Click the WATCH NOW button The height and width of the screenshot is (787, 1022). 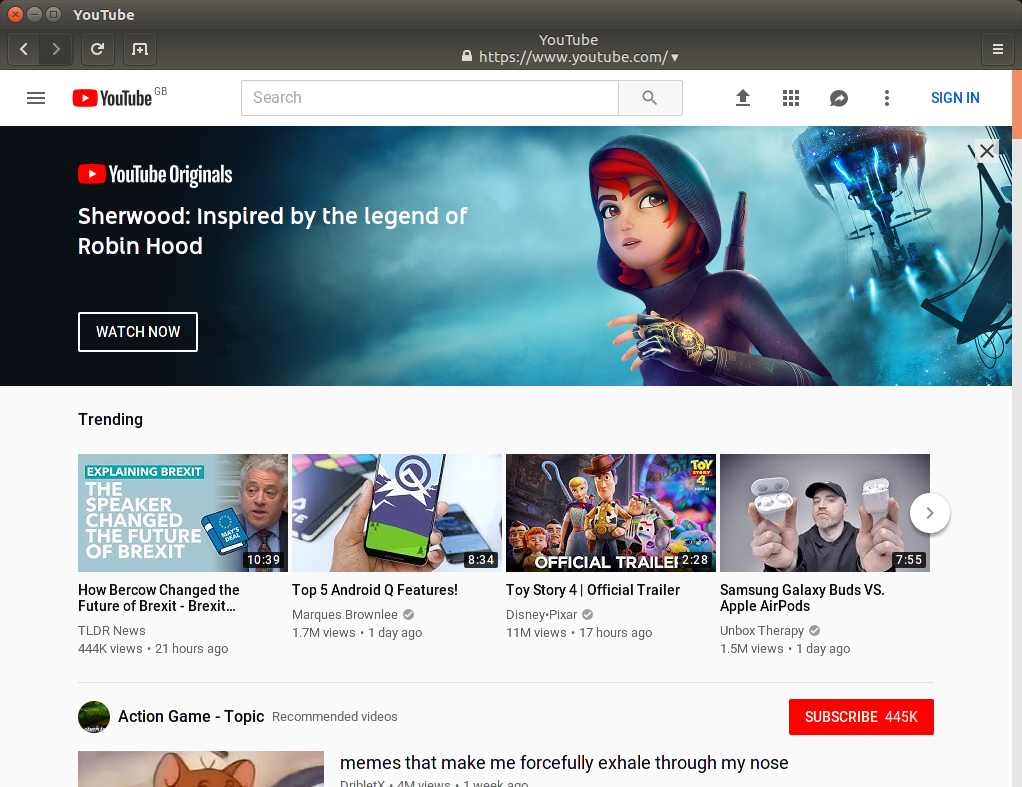pyautogui.click(x=138, y=332)
